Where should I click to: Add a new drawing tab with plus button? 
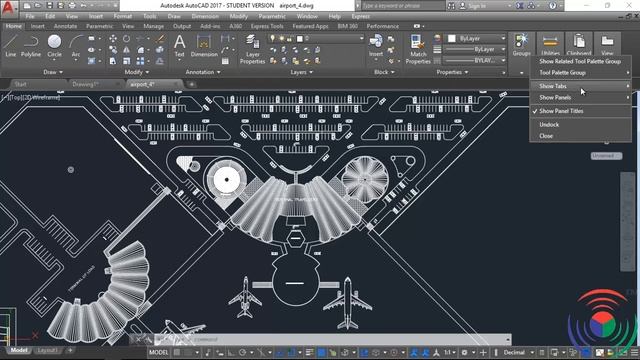click(x=191, y=84)
